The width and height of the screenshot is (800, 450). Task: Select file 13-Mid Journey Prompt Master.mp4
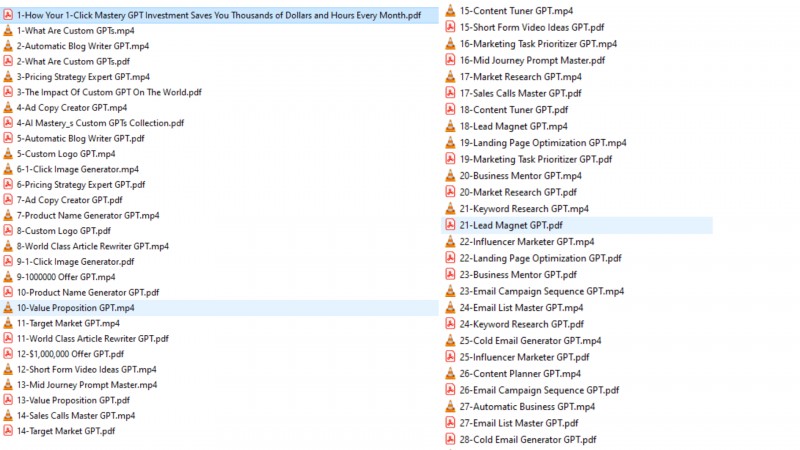[x=87, y=385]
